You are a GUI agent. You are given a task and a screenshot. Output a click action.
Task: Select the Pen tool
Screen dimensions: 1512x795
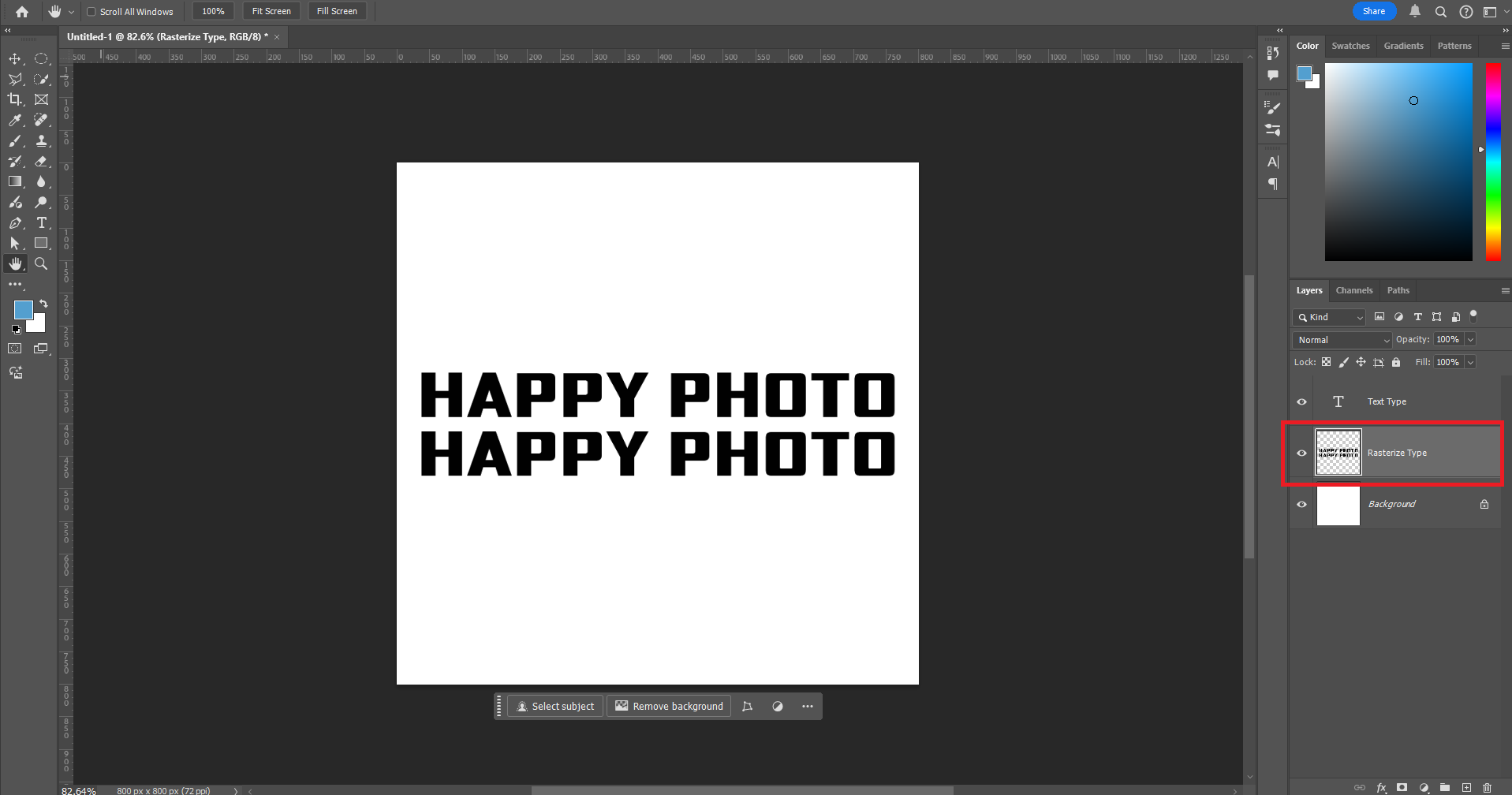point(15,223)
